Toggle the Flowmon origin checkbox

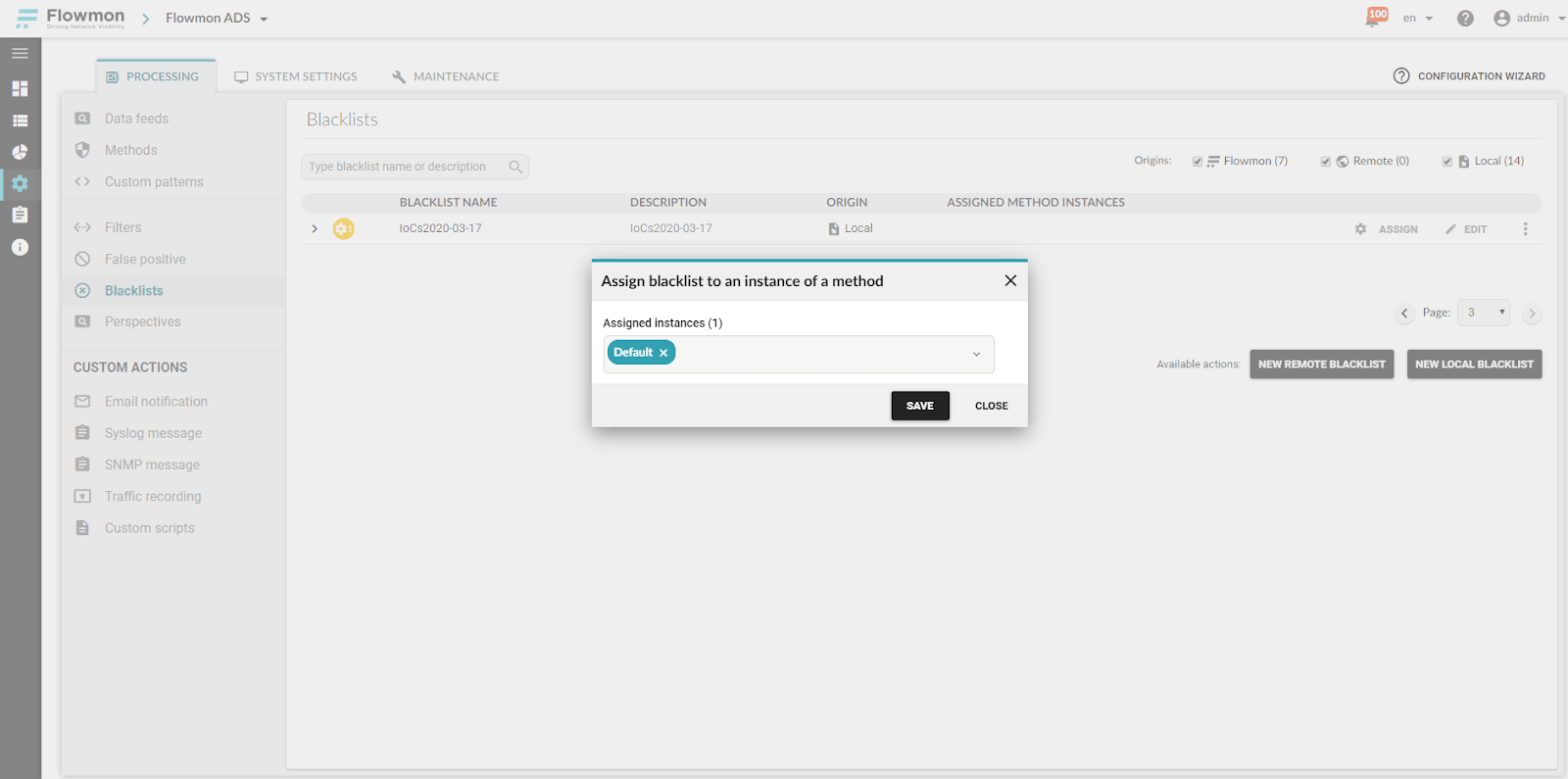(x=1198, y=162)
